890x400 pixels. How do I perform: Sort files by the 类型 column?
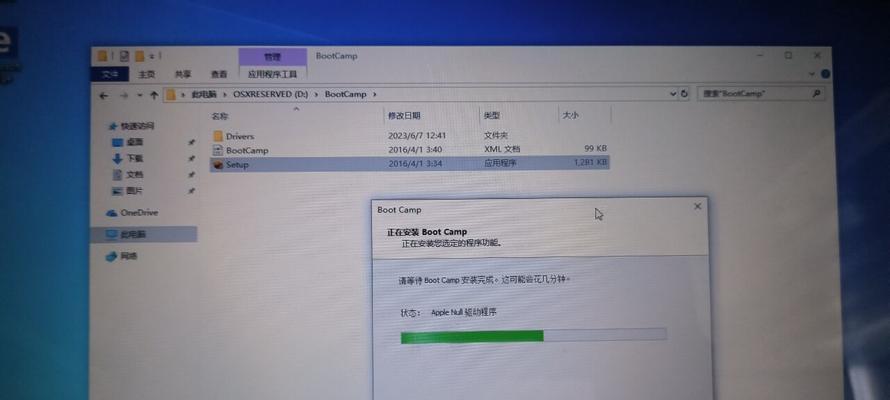492,115
